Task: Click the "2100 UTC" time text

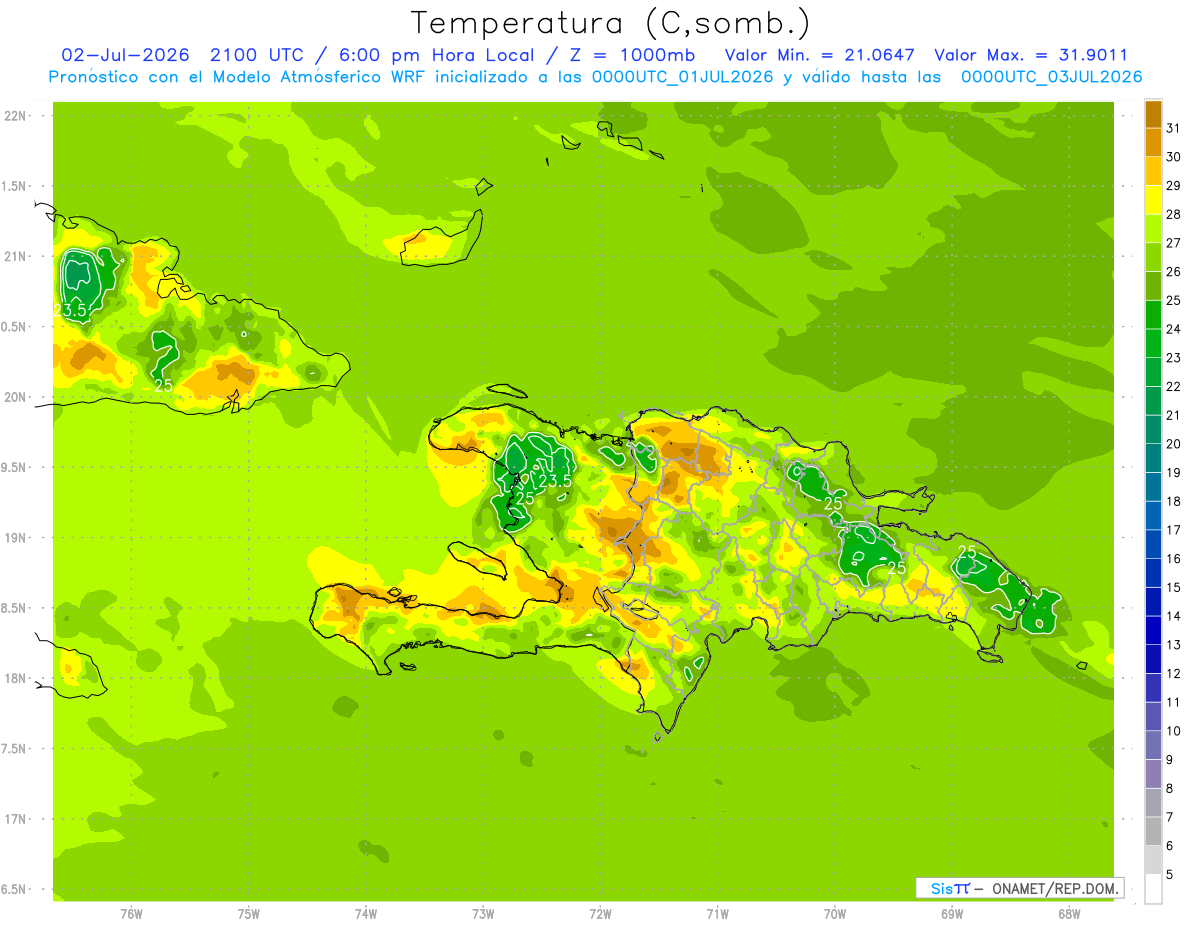Action: tap(257, 55)
